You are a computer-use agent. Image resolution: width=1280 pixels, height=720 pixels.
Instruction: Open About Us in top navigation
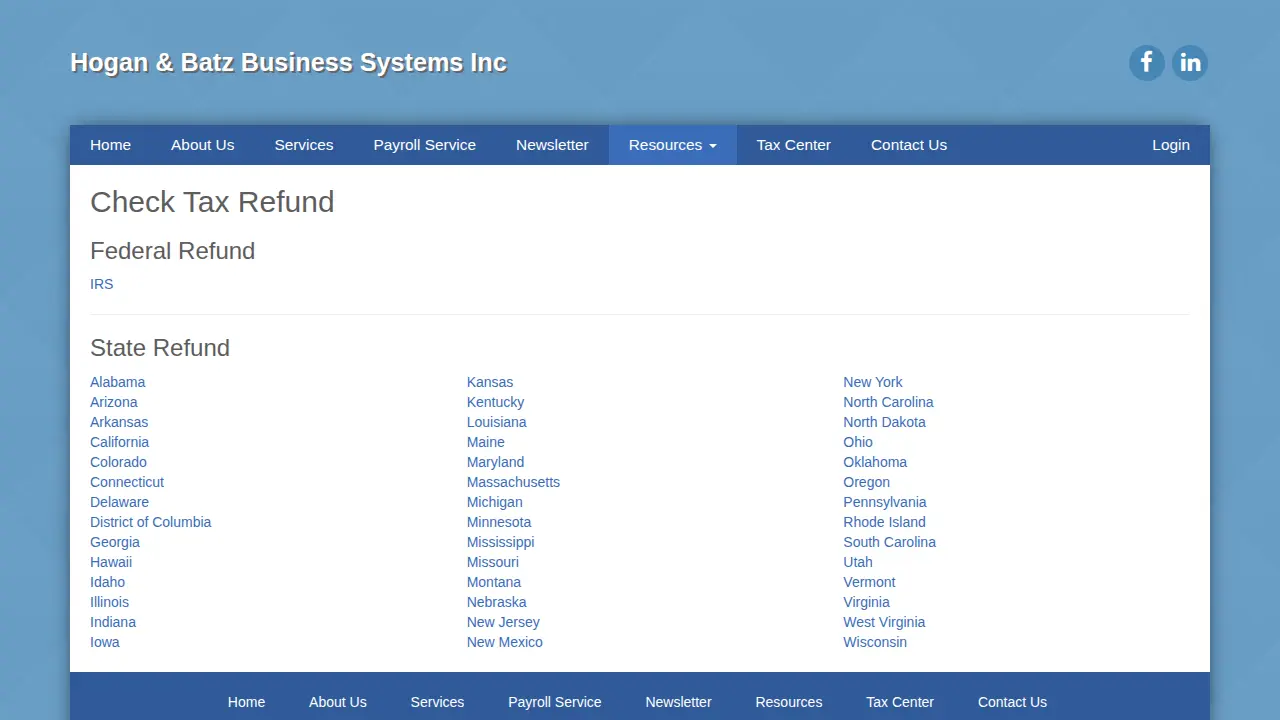[x=203, y=145]
